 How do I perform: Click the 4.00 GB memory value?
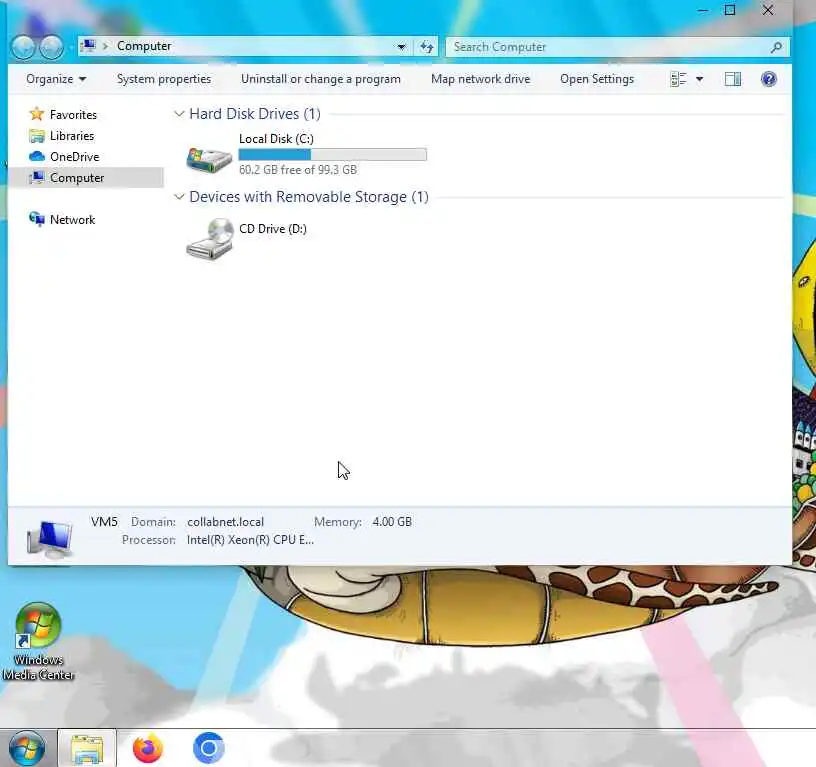[x=392, y=522]
